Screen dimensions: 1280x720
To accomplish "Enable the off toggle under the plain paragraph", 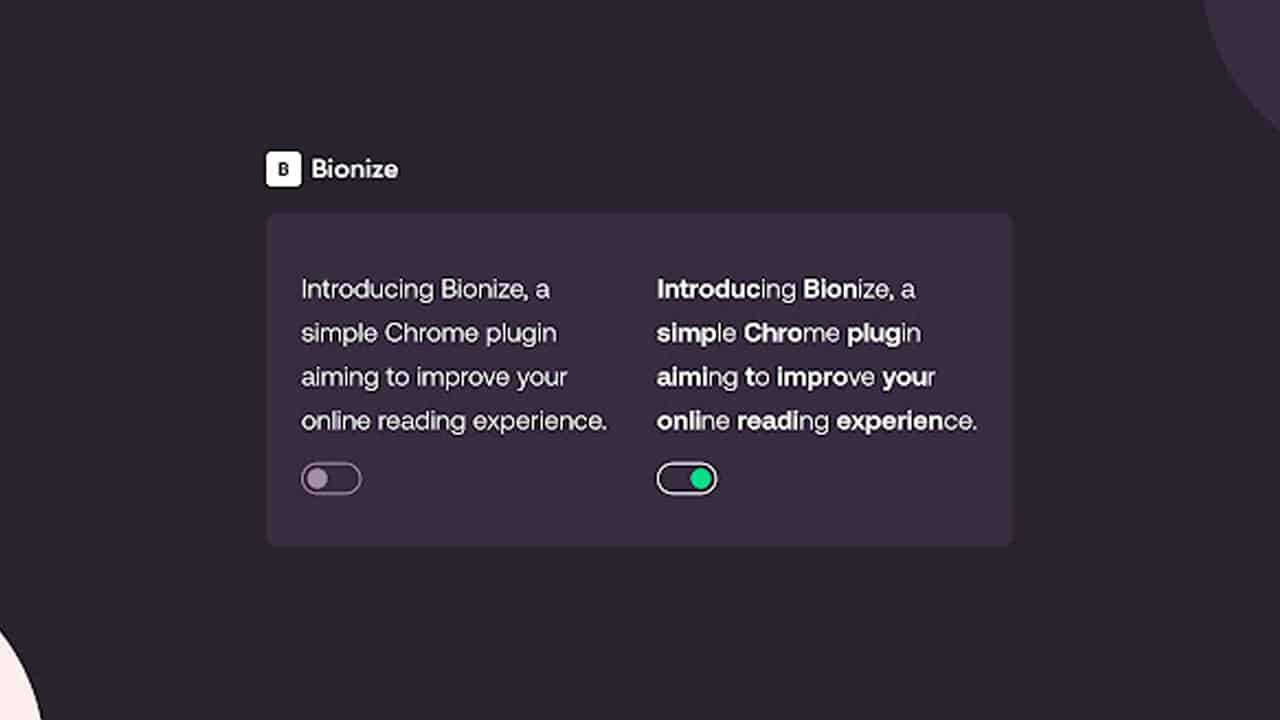I will (x=331, y=479).
